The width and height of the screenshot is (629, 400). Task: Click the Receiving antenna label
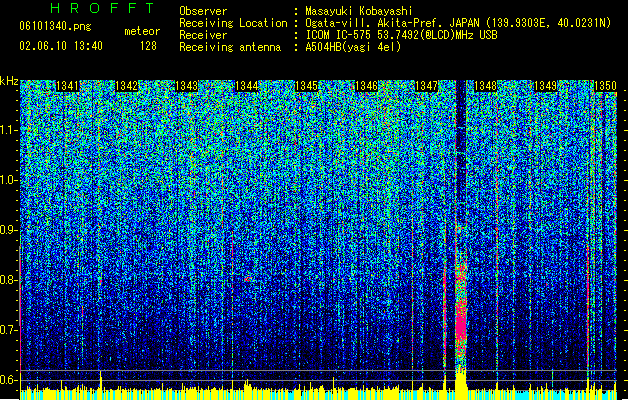pyautogui.click(x=230, y=47)
